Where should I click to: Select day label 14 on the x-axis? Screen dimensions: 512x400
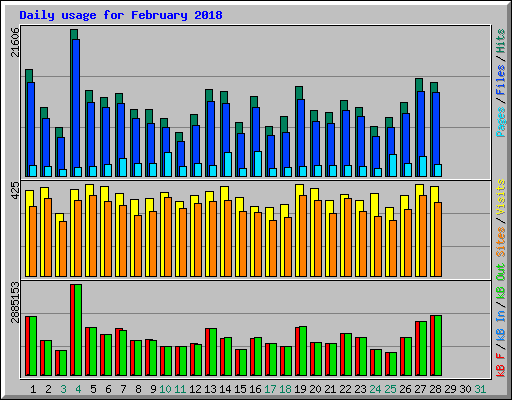pyautogui.click(x=225, y=389)
